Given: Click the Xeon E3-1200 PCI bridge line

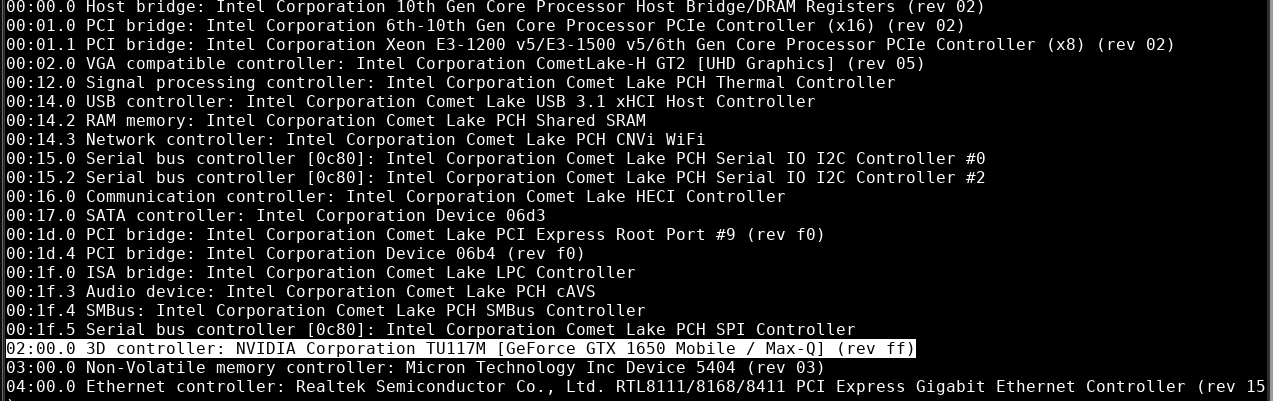Looking at the screenshot, I should [590, 45].
